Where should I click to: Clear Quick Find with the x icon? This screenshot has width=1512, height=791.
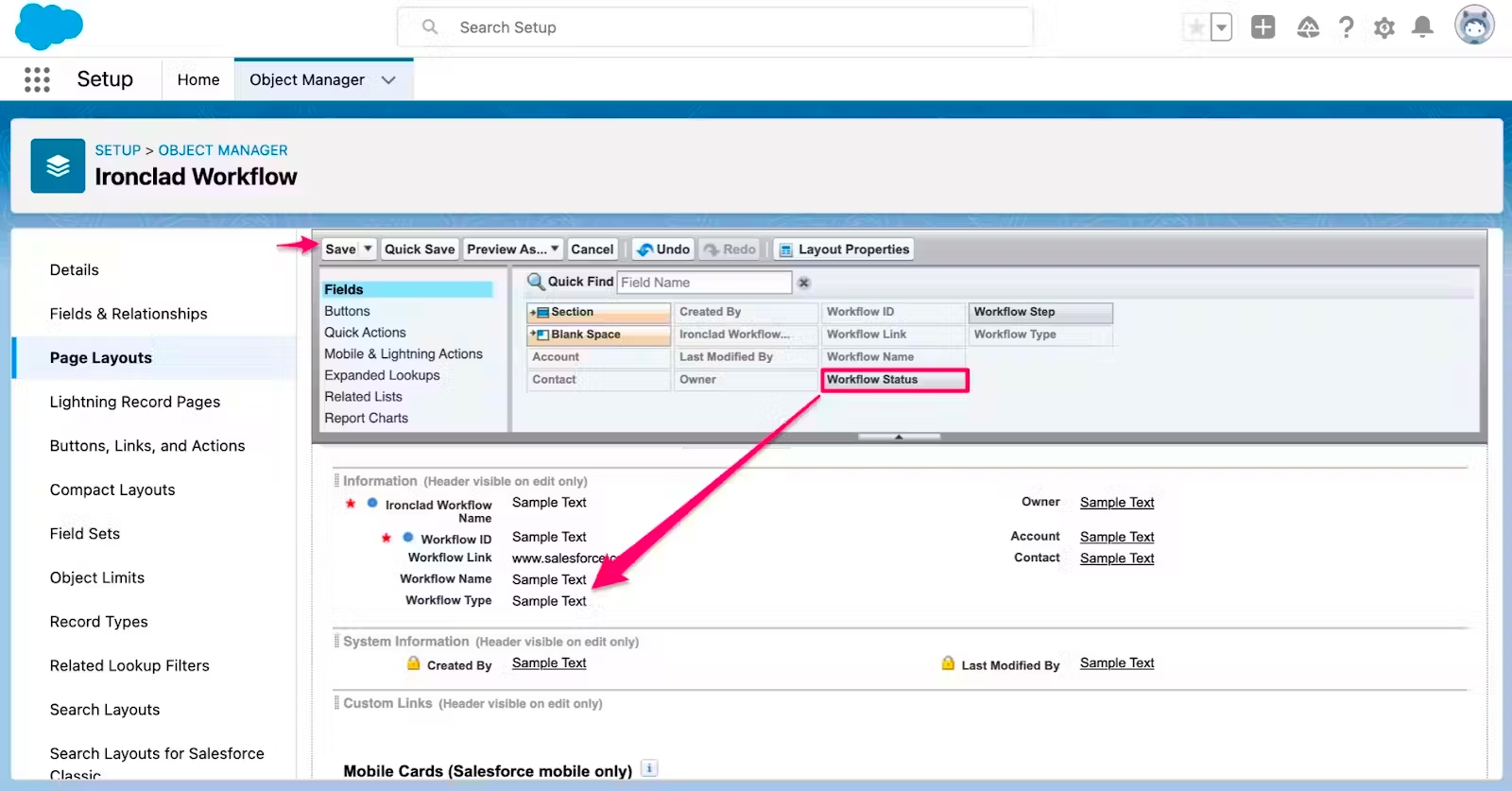[804, 283]
